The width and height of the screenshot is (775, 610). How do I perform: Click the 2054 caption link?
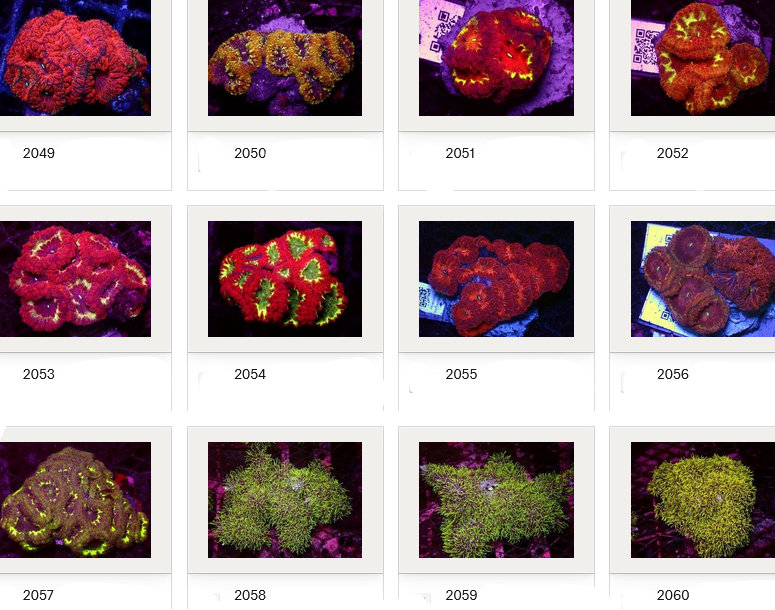pos(250,374)
